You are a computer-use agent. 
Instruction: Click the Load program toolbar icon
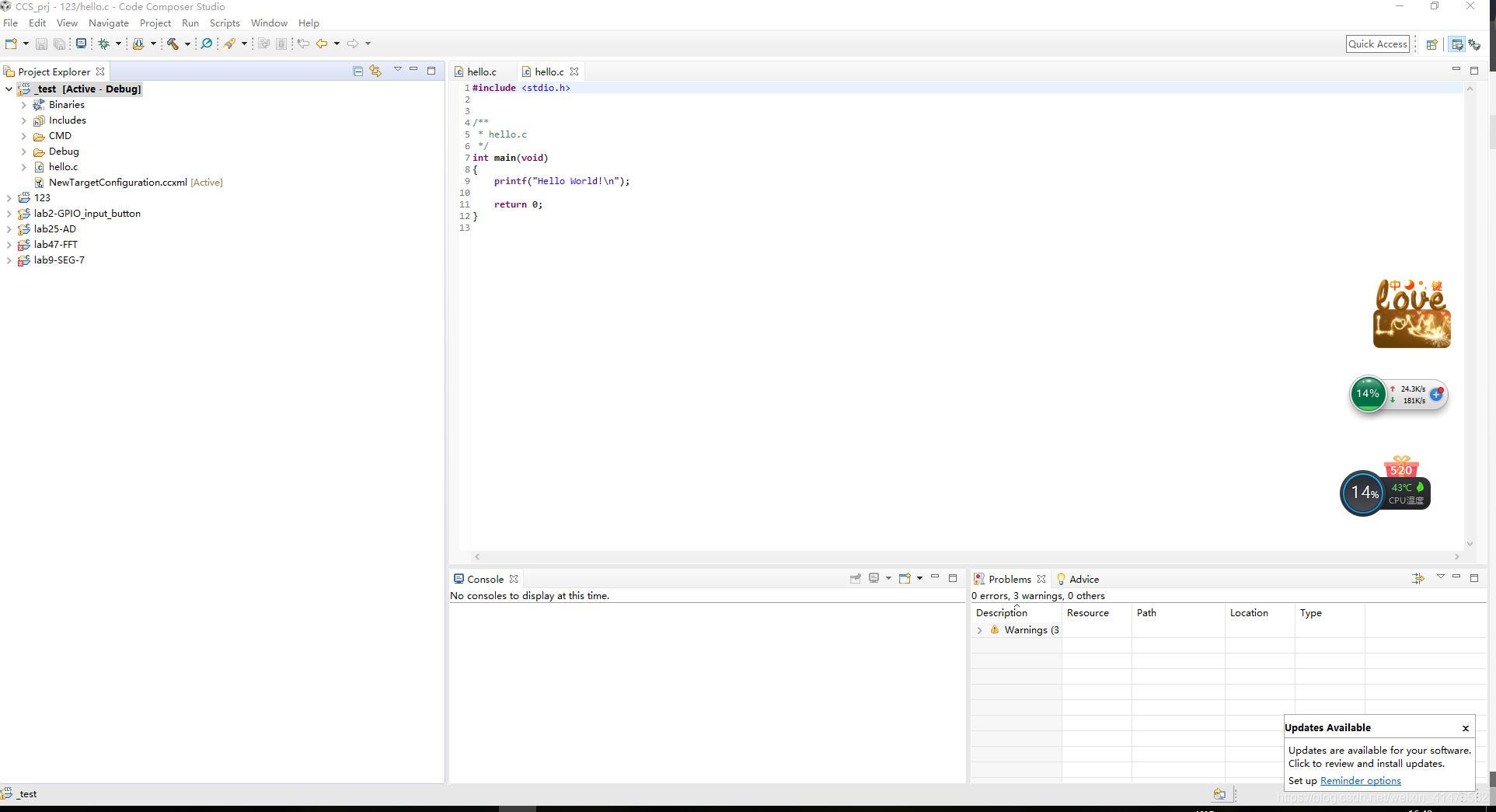[x=138, y=44]
